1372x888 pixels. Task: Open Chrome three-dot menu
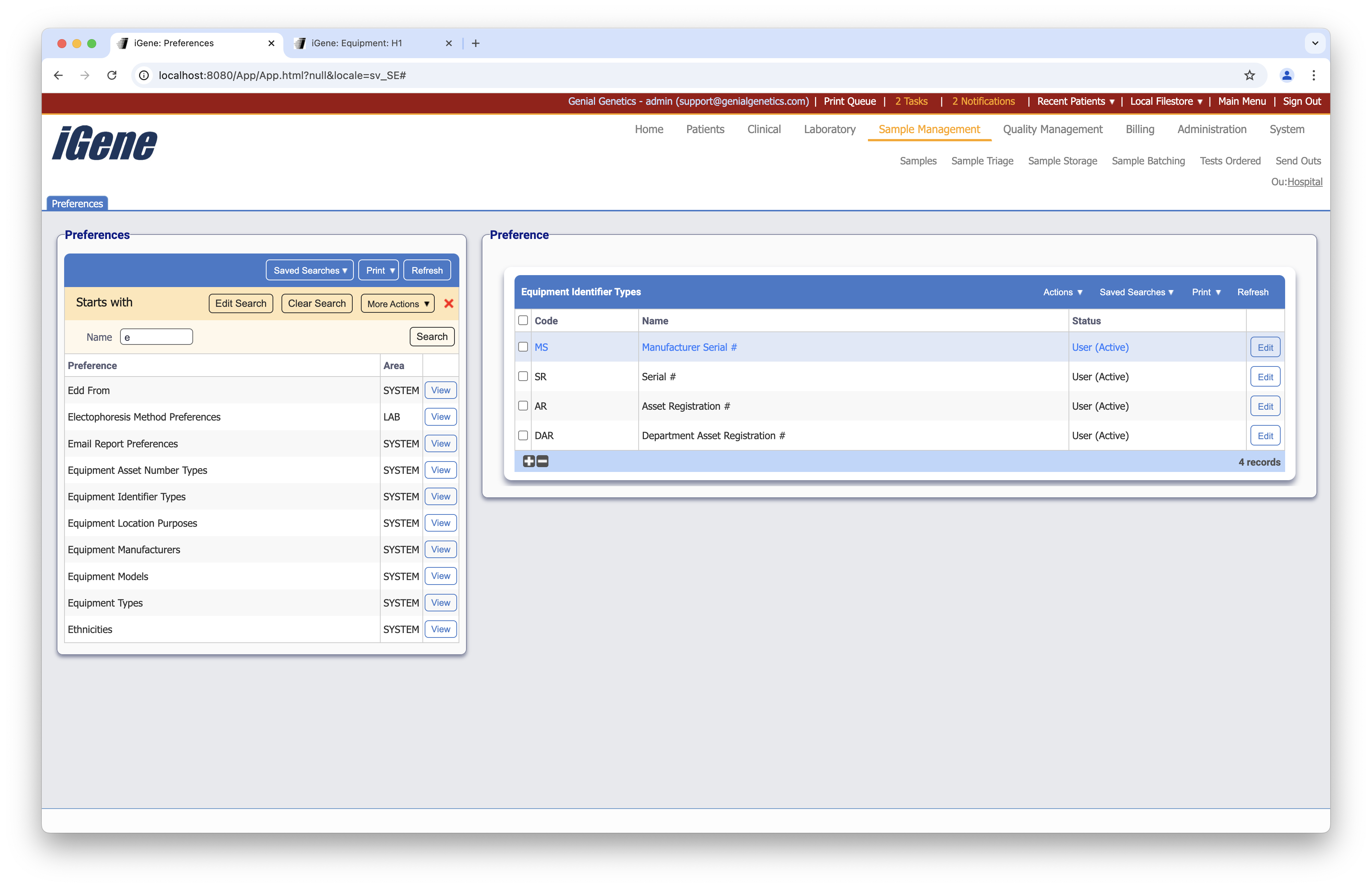pos(1314,75)
